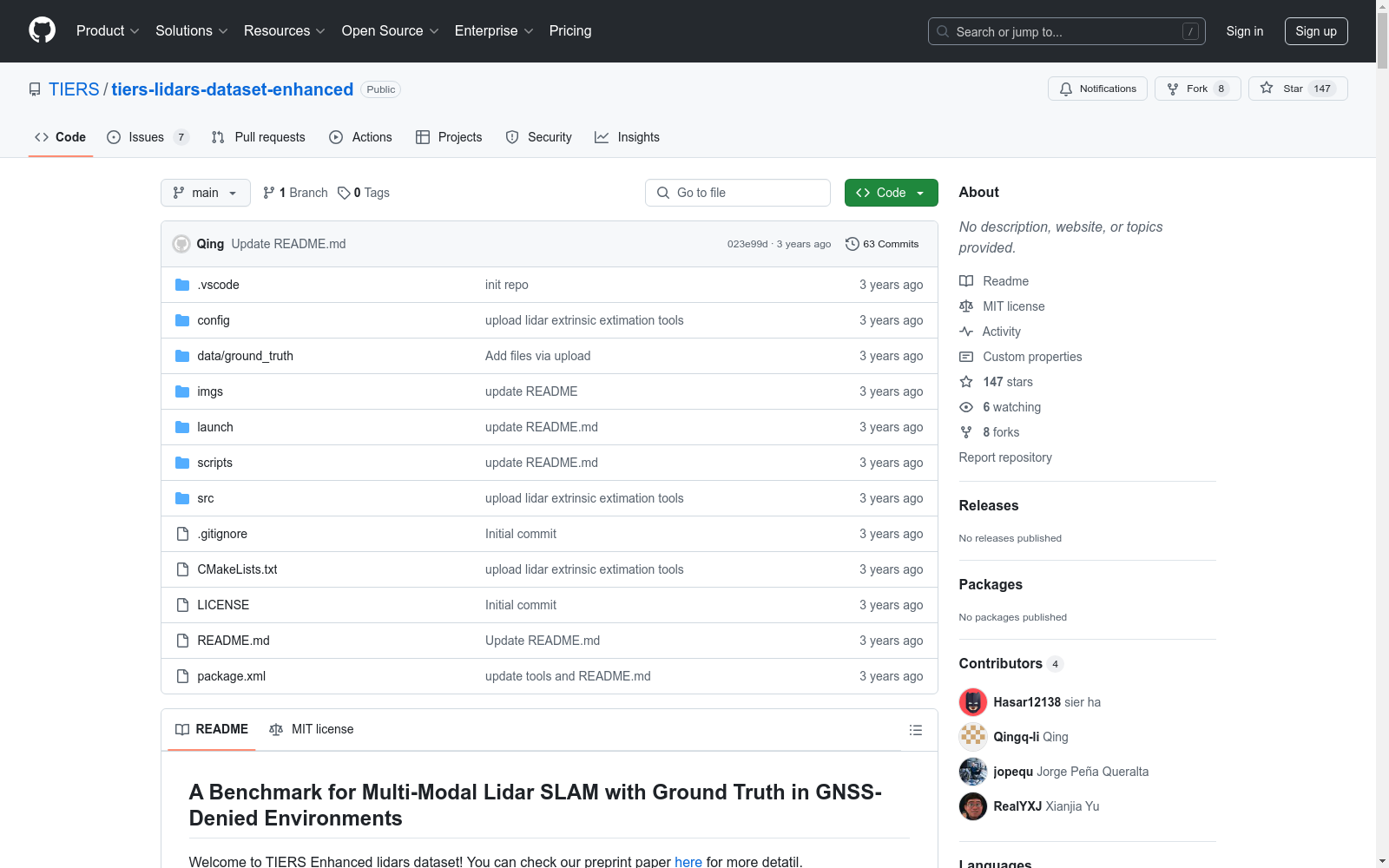1389x868 pixels.
Task: Click the scripts folder icon
Action: 182,463
